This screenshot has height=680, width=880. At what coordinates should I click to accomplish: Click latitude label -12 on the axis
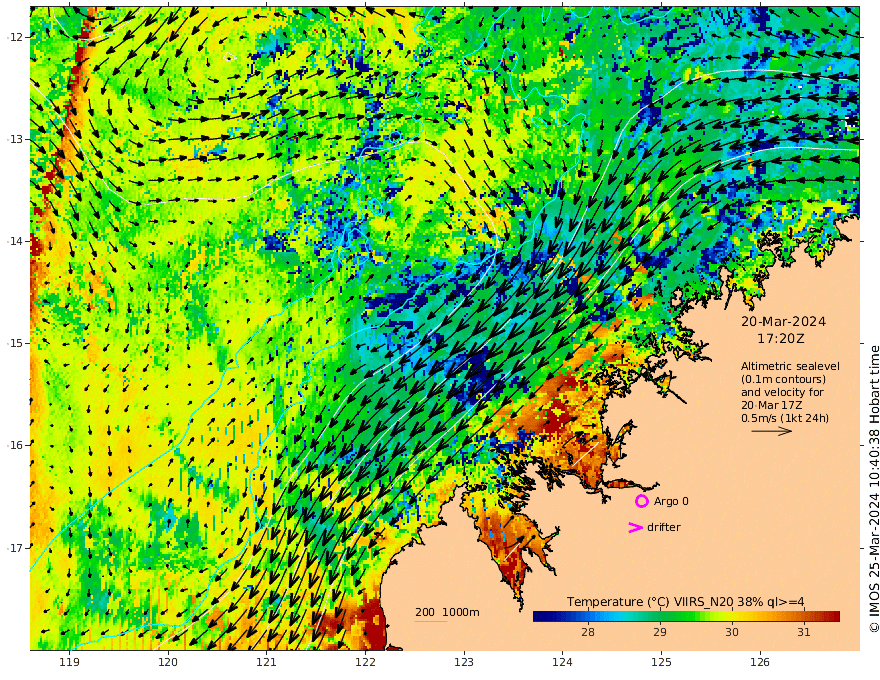click(15, 37)
